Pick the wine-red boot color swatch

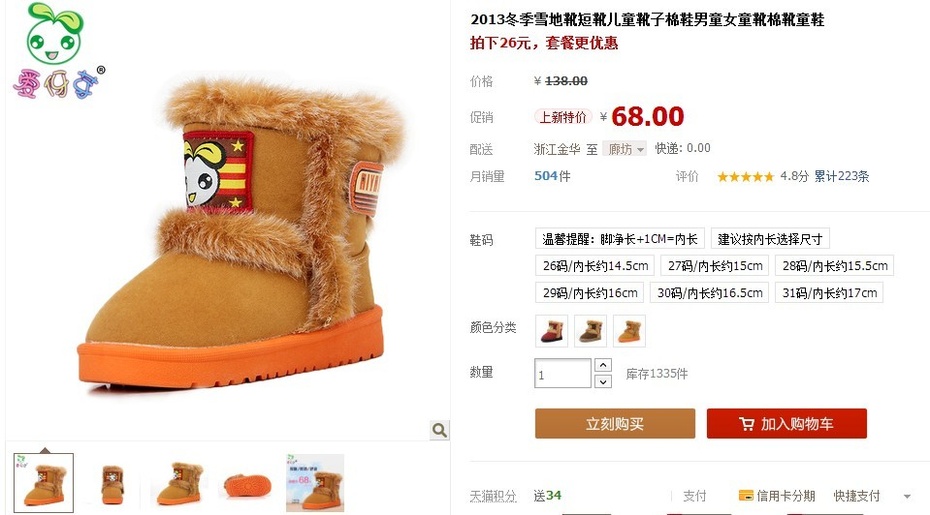pos(552,330)
